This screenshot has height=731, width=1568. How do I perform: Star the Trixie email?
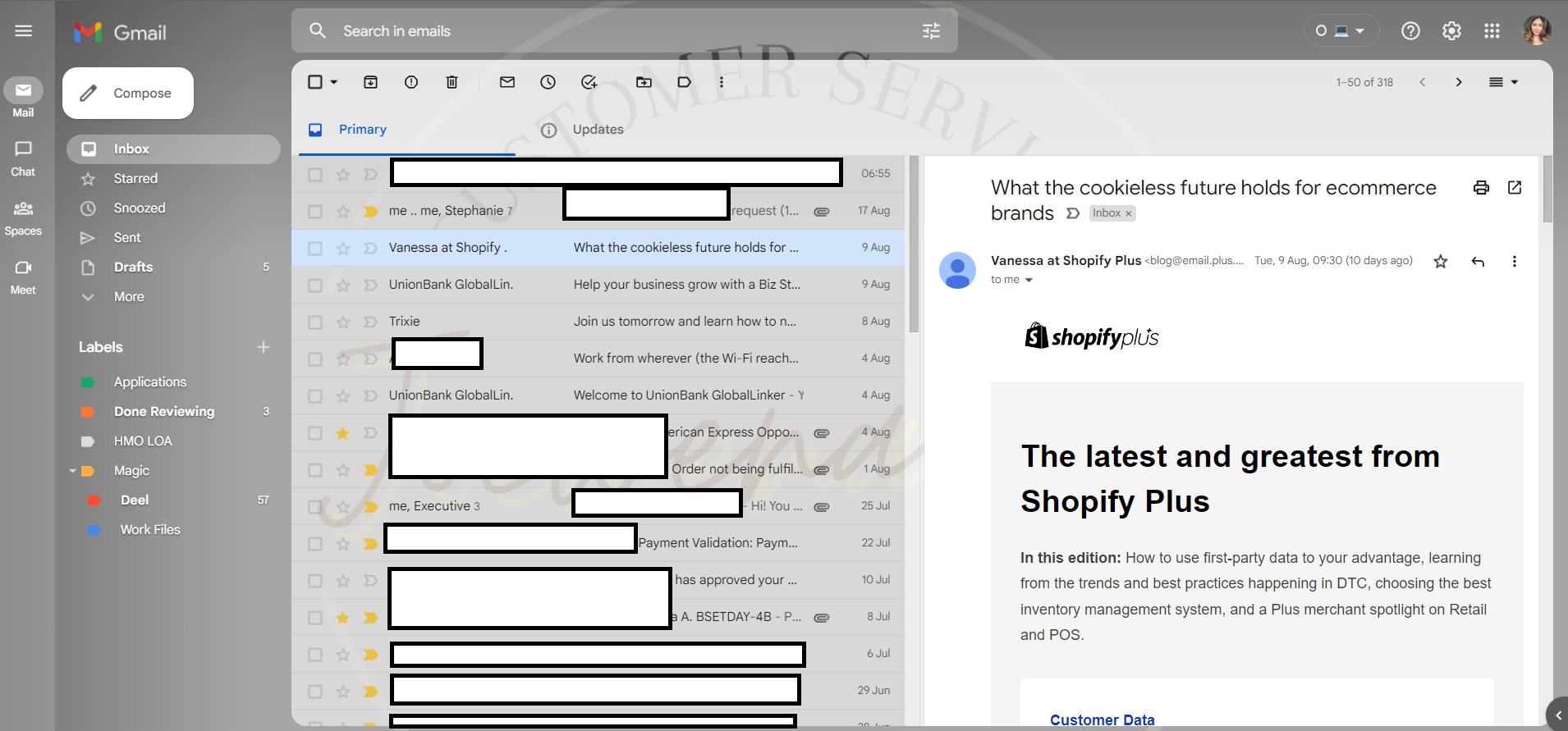coord(343,322)
